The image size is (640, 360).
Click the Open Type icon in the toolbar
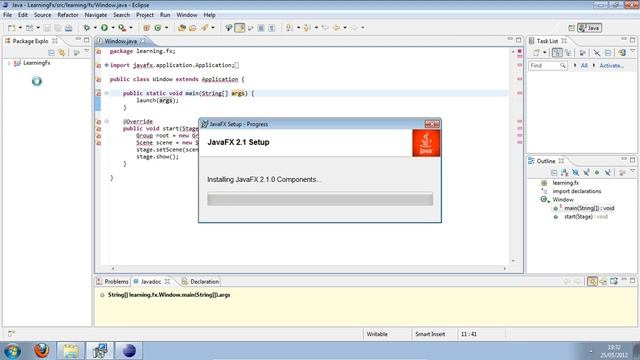tap(182, 28)
